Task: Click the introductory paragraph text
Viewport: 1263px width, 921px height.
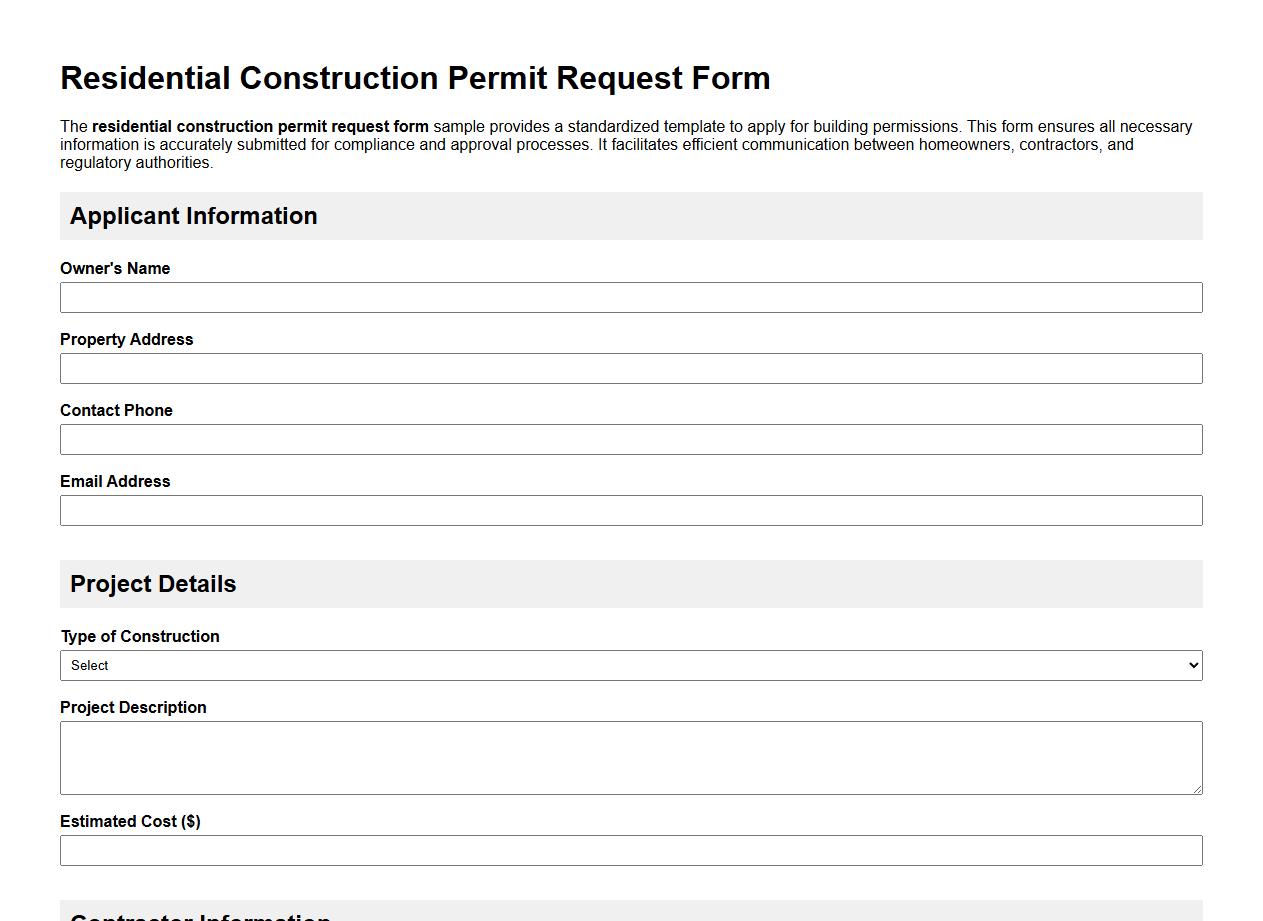Action: click(600, 144)
